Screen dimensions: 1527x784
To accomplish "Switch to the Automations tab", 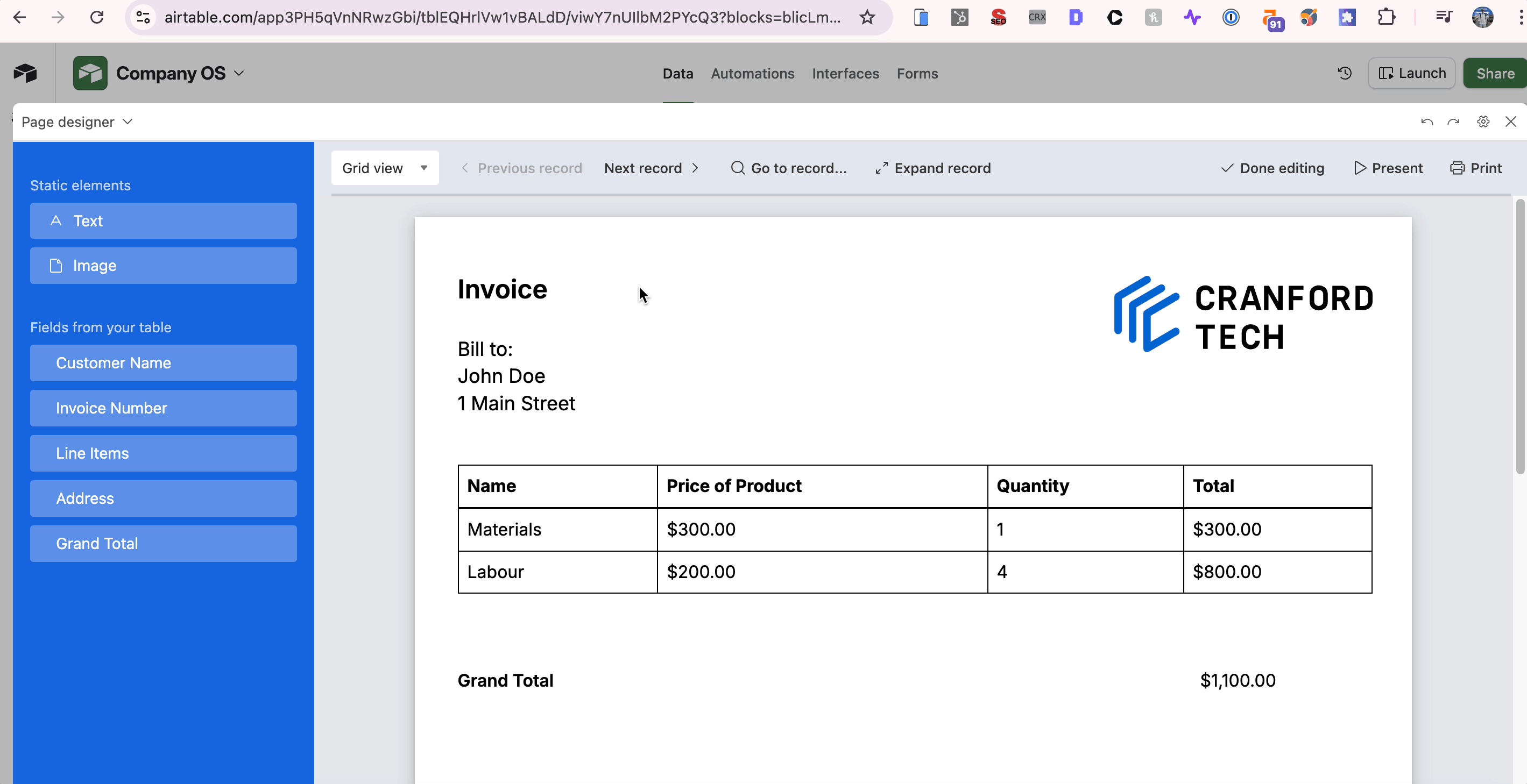I will 752,74.
